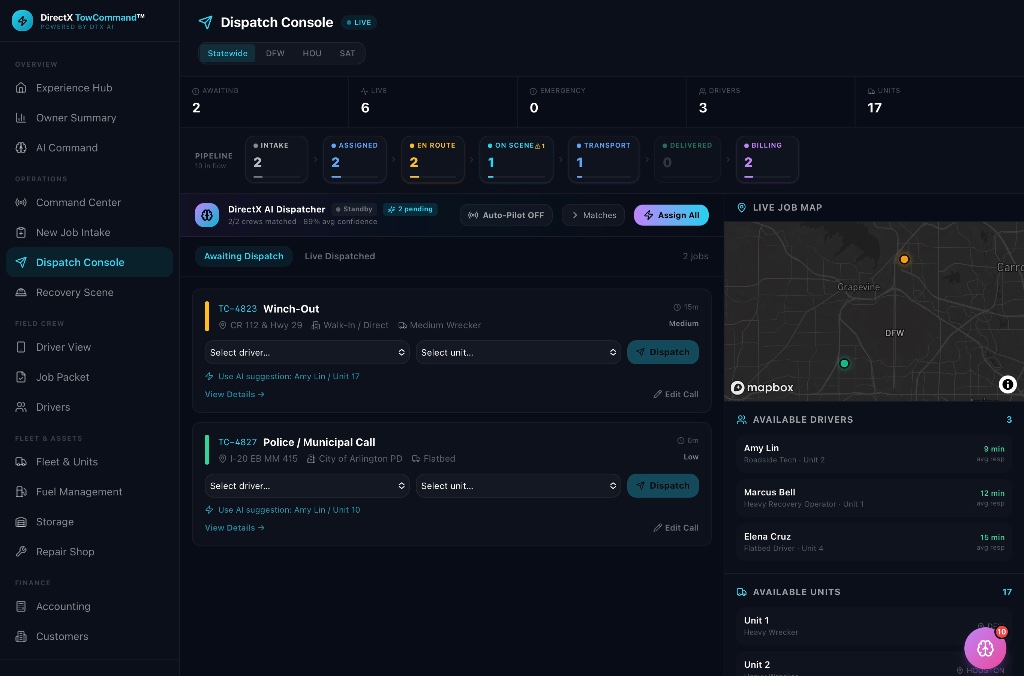The height and width of the screenshot is (676, 1024).
Task: Select driver Elena Cruz in Available Drivers
Action: click(874, 542)
